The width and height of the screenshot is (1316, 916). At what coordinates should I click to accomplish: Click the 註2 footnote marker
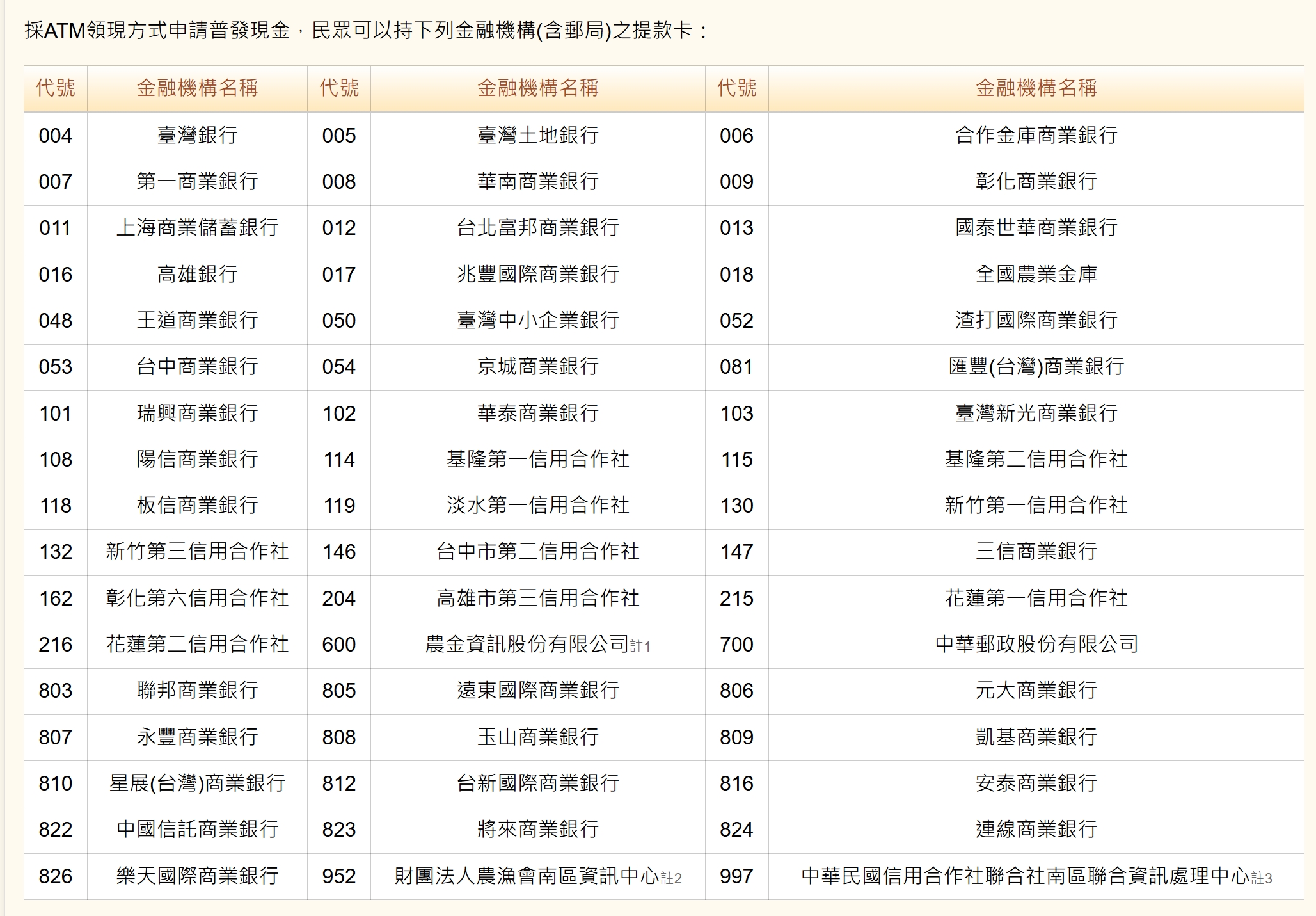(x=671, y=879)
